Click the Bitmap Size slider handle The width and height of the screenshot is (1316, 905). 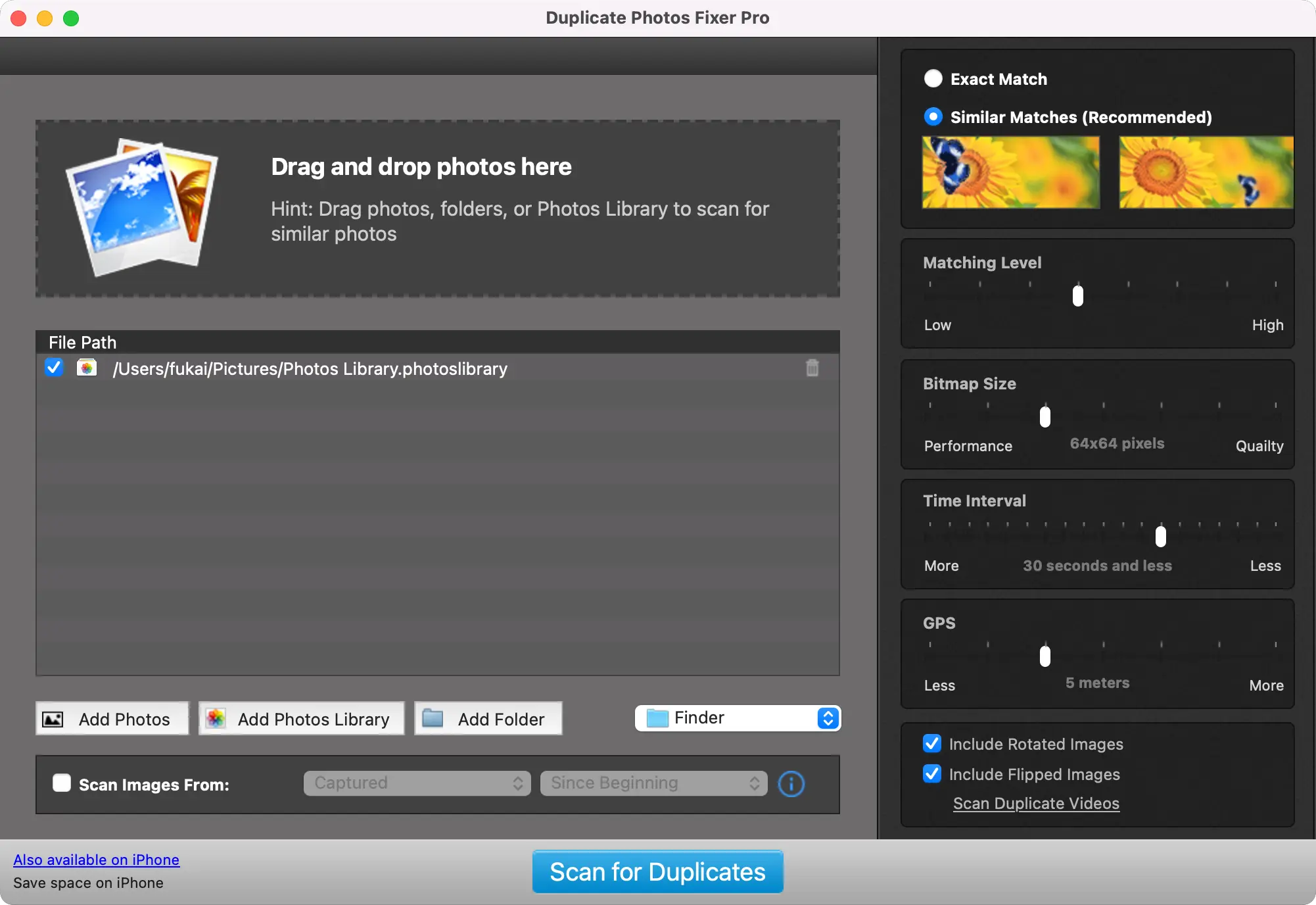pos(1045,416)
